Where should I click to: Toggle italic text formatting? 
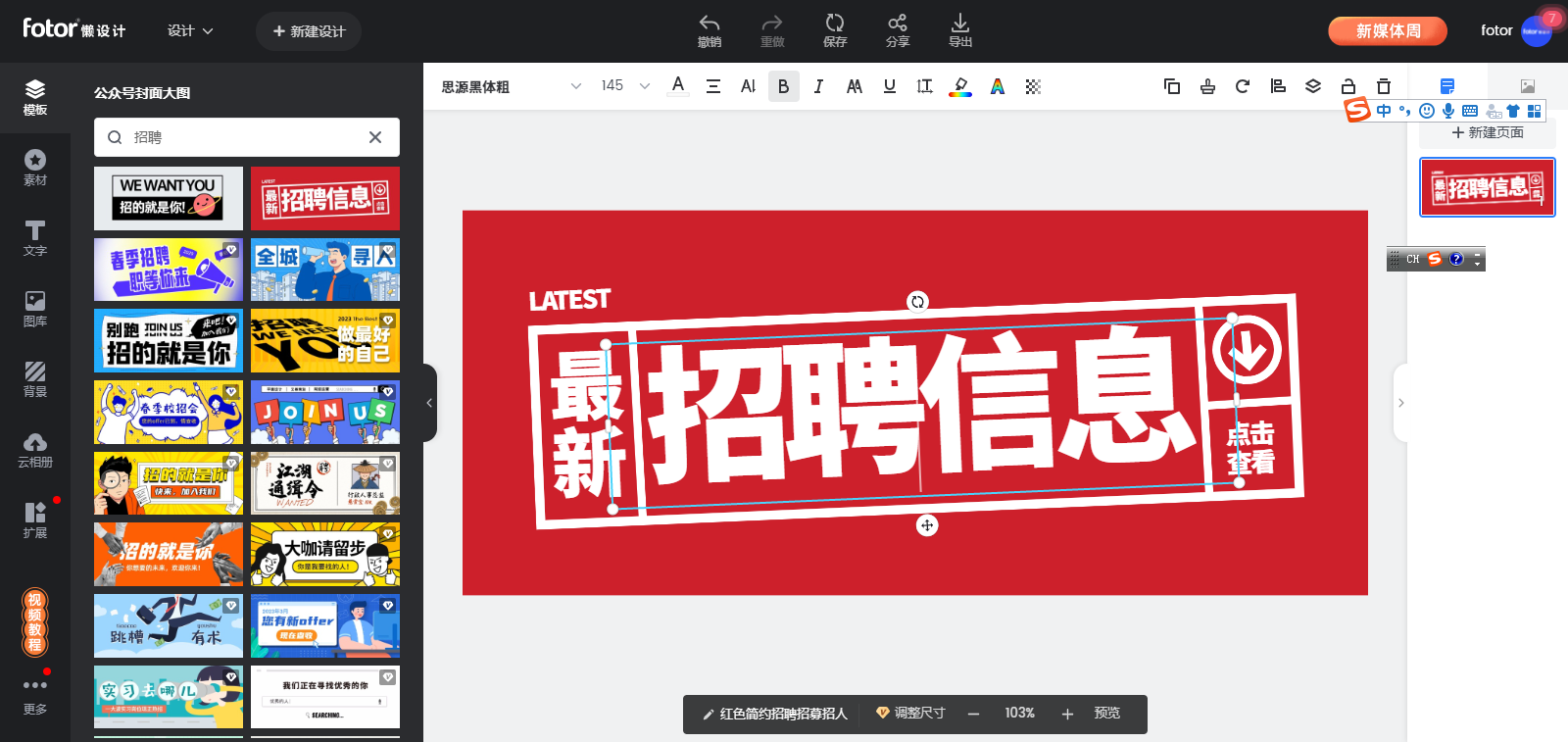pyautogui.click(x=818, y=86)
